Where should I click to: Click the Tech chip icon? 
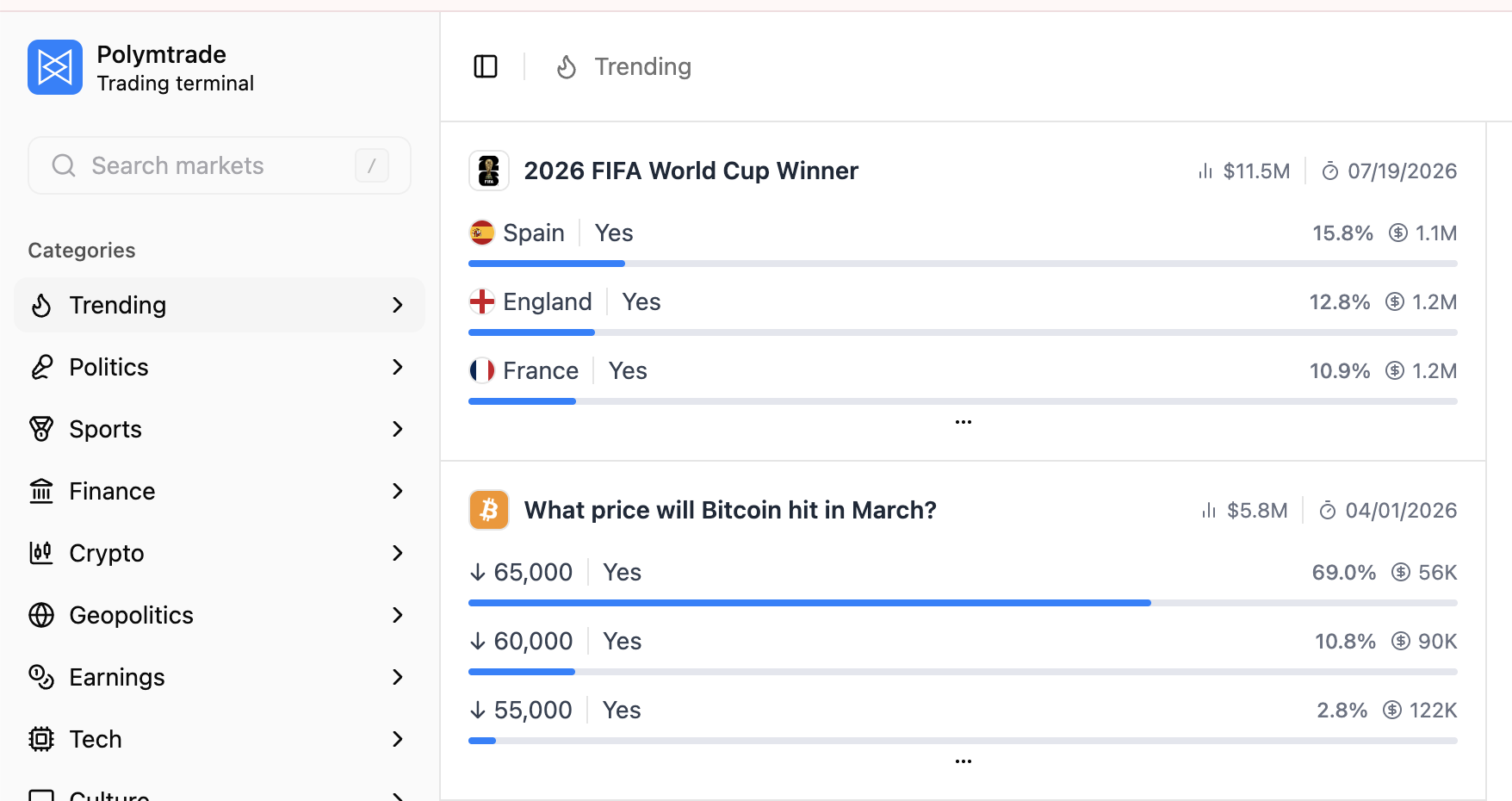[x=40, y=738]
